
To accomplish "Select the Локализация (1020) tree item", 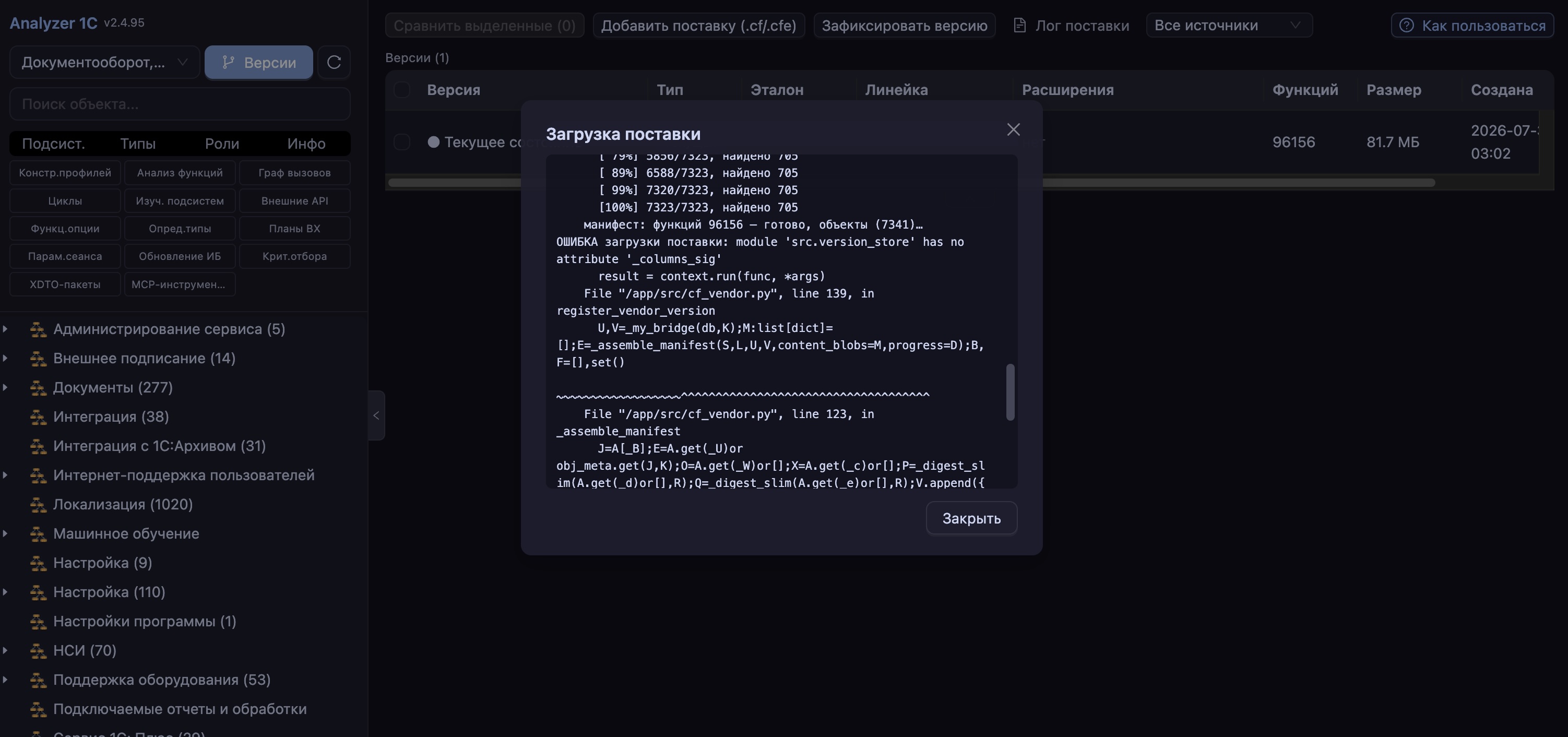I will tap(123, 505).
